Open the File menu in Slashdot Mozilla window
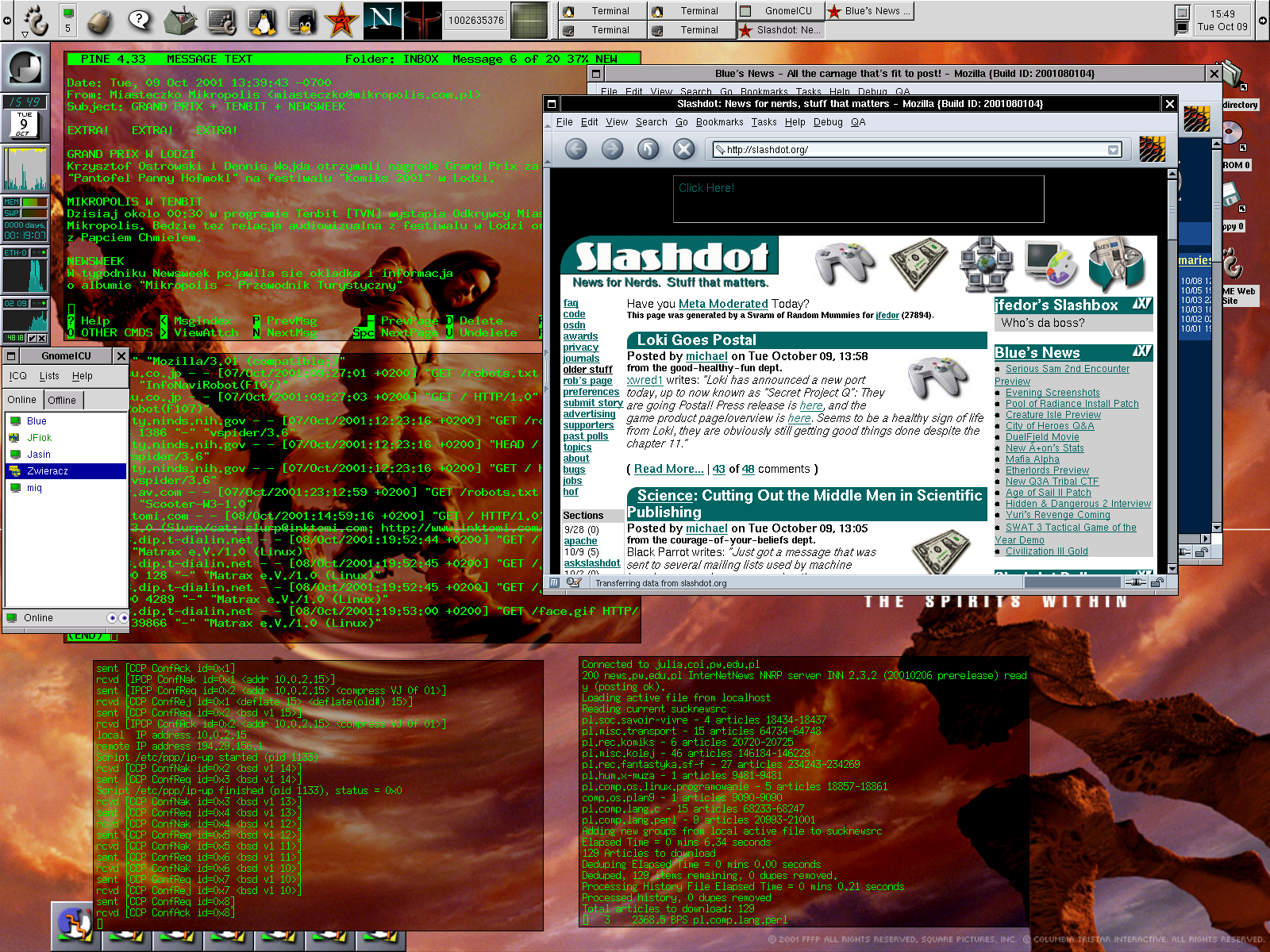Viewport: 1270px width, 952px height. [564, 121]
